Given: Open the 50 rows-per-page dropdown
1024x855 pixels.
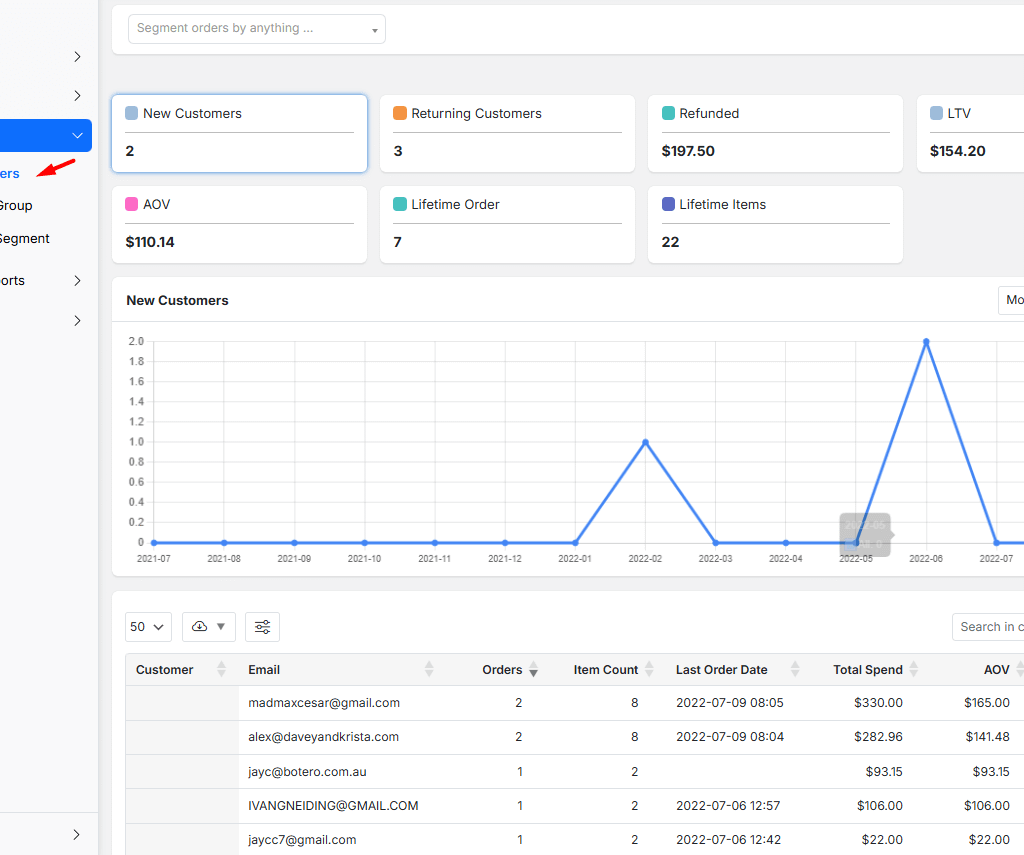Looking at the screenshot, I should coord(148,627).
